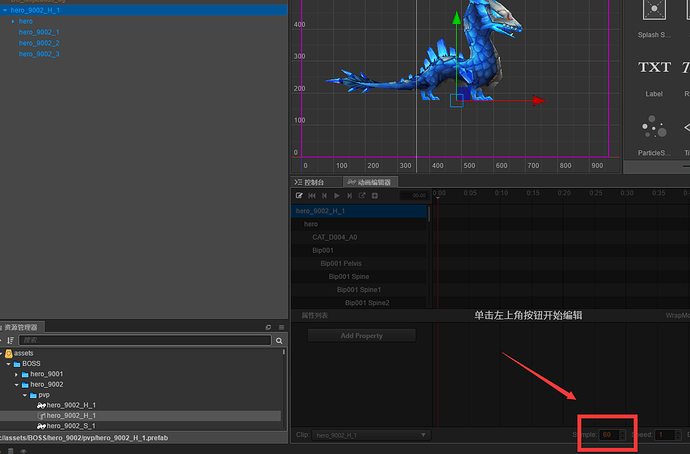Click the search magnifier icon in assets panel
The width and height of the screenshot is (690, 454).
(x=279, y=340)
